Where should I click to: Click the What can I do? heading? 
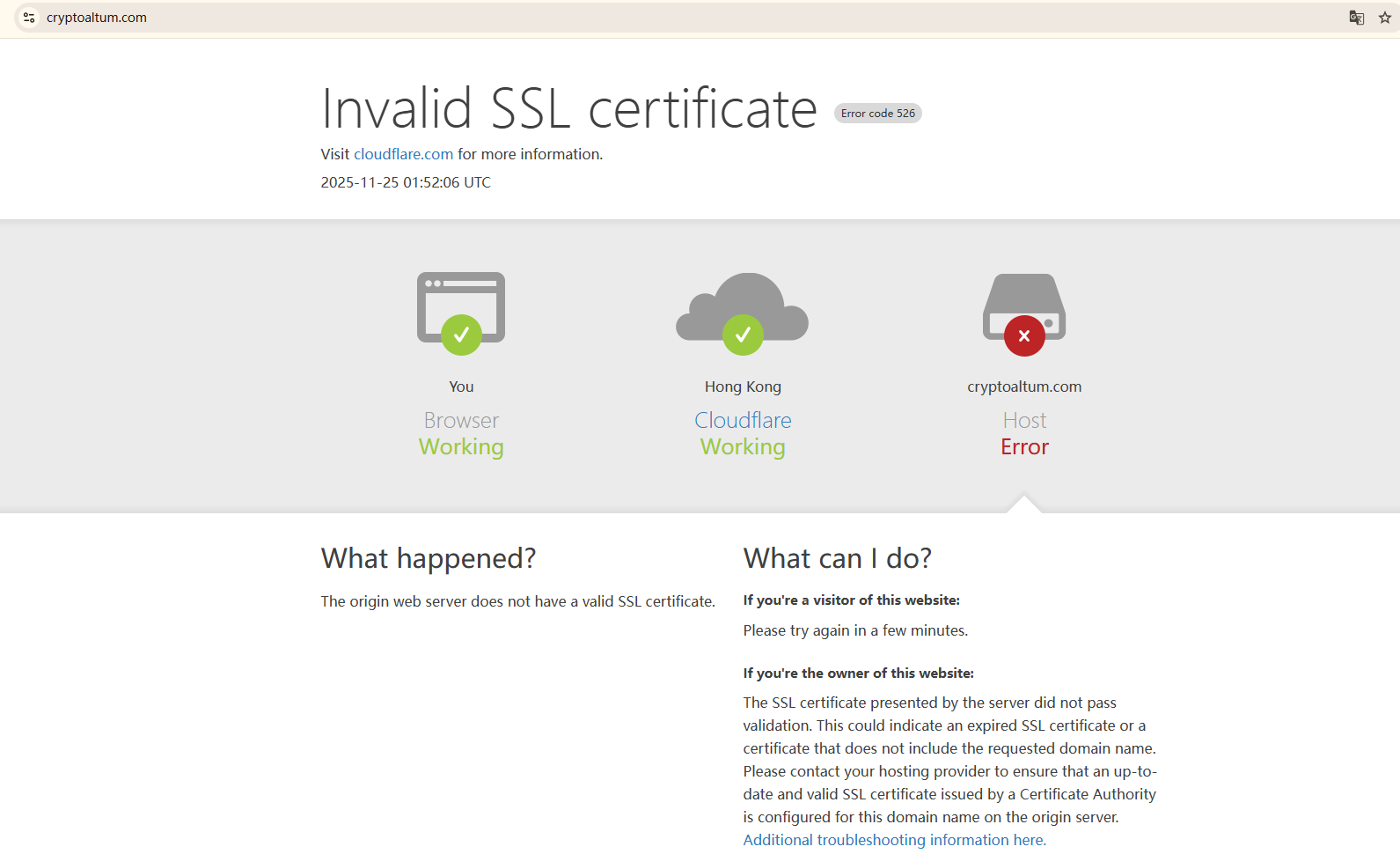pos(838,558)
